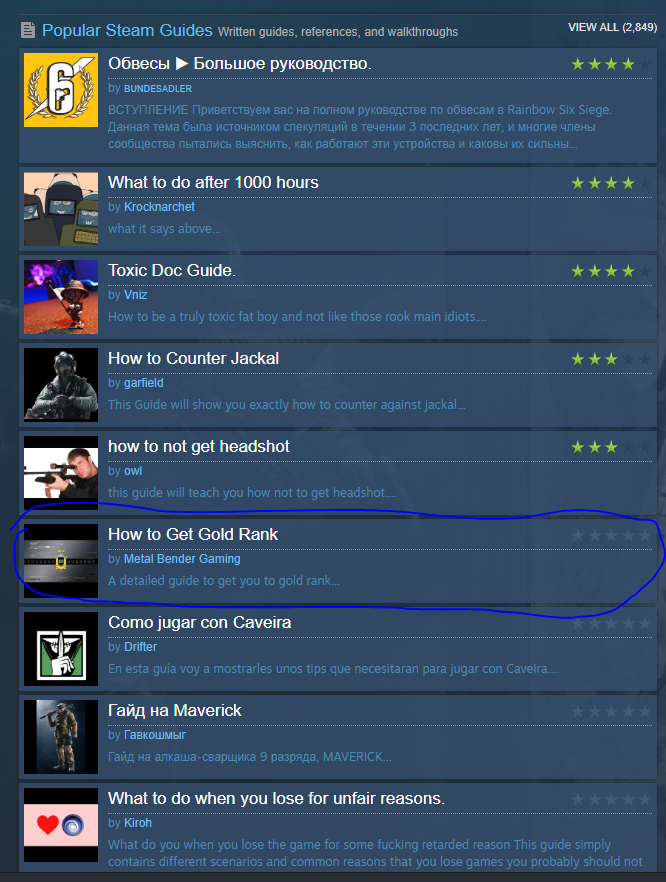The image size is (666, 882).
Task: Click the heart and Ubisoft logo thumbnail
Action: click(x=61, y=825)
